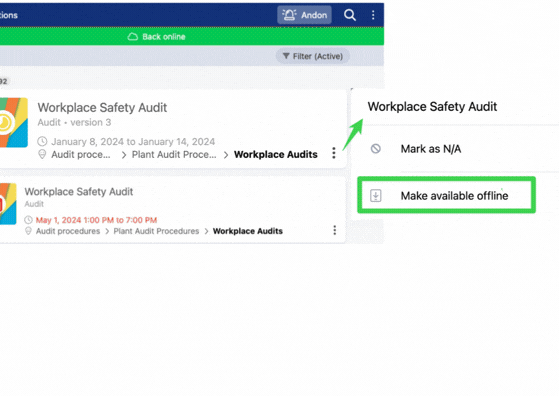Open the Filter (Active) control
The image size is (559, 396).
pyautogui.click(x=312, y=56)
